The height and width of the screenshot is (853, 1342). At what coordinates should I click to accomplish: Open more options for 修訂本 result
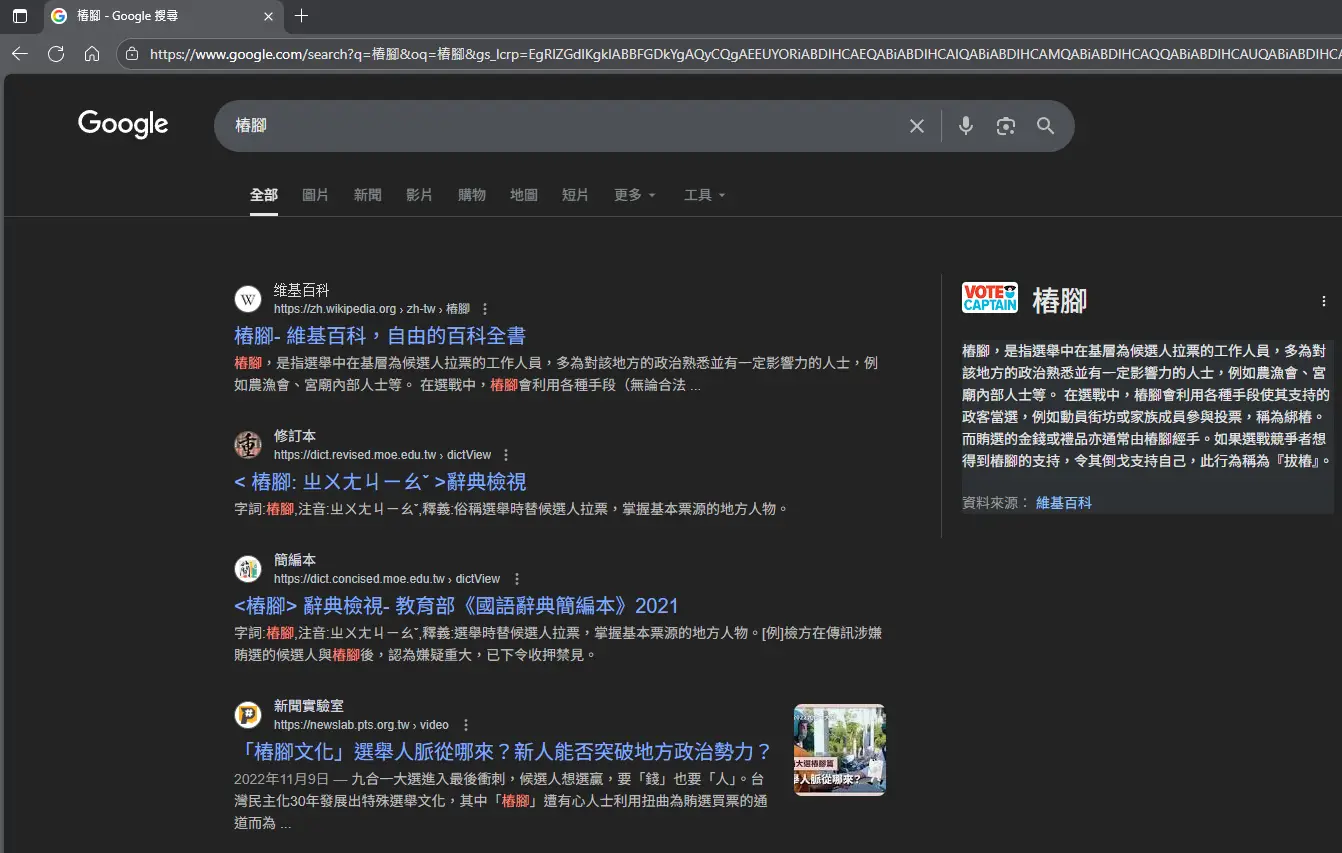coord(506,455)
